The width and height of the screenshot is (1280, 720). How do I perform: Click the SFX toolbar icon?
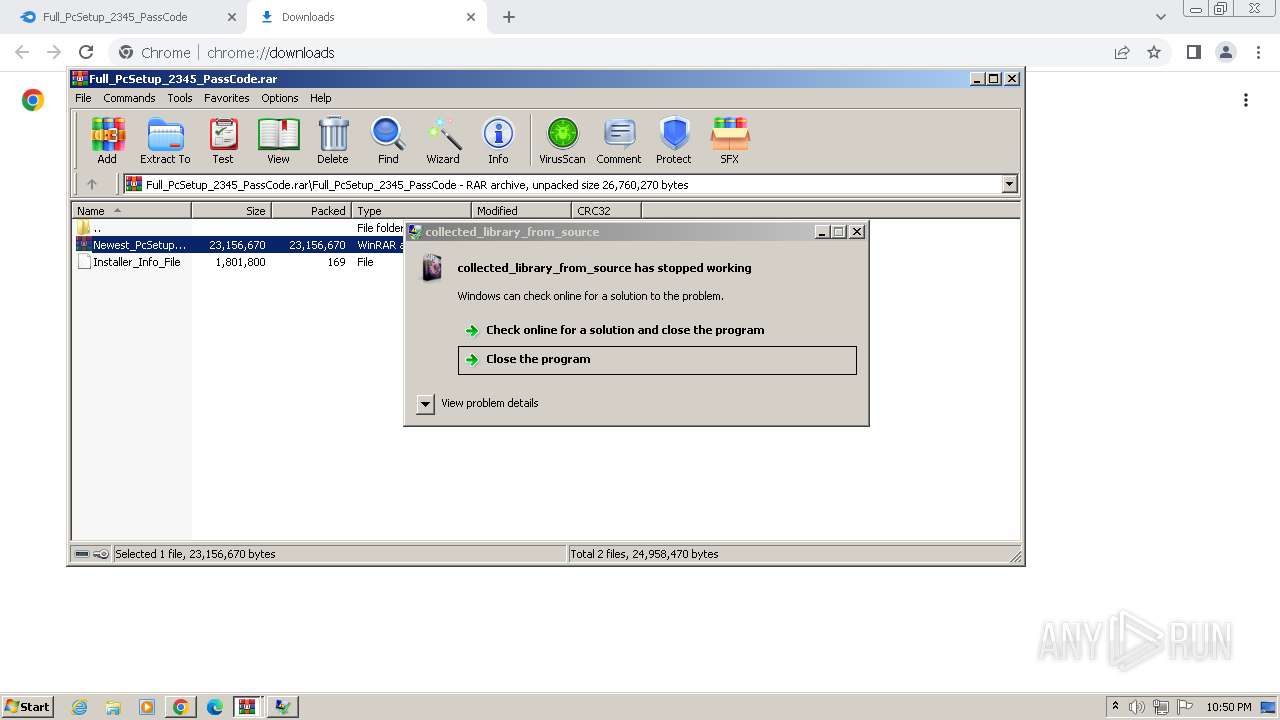click(730, 140)
